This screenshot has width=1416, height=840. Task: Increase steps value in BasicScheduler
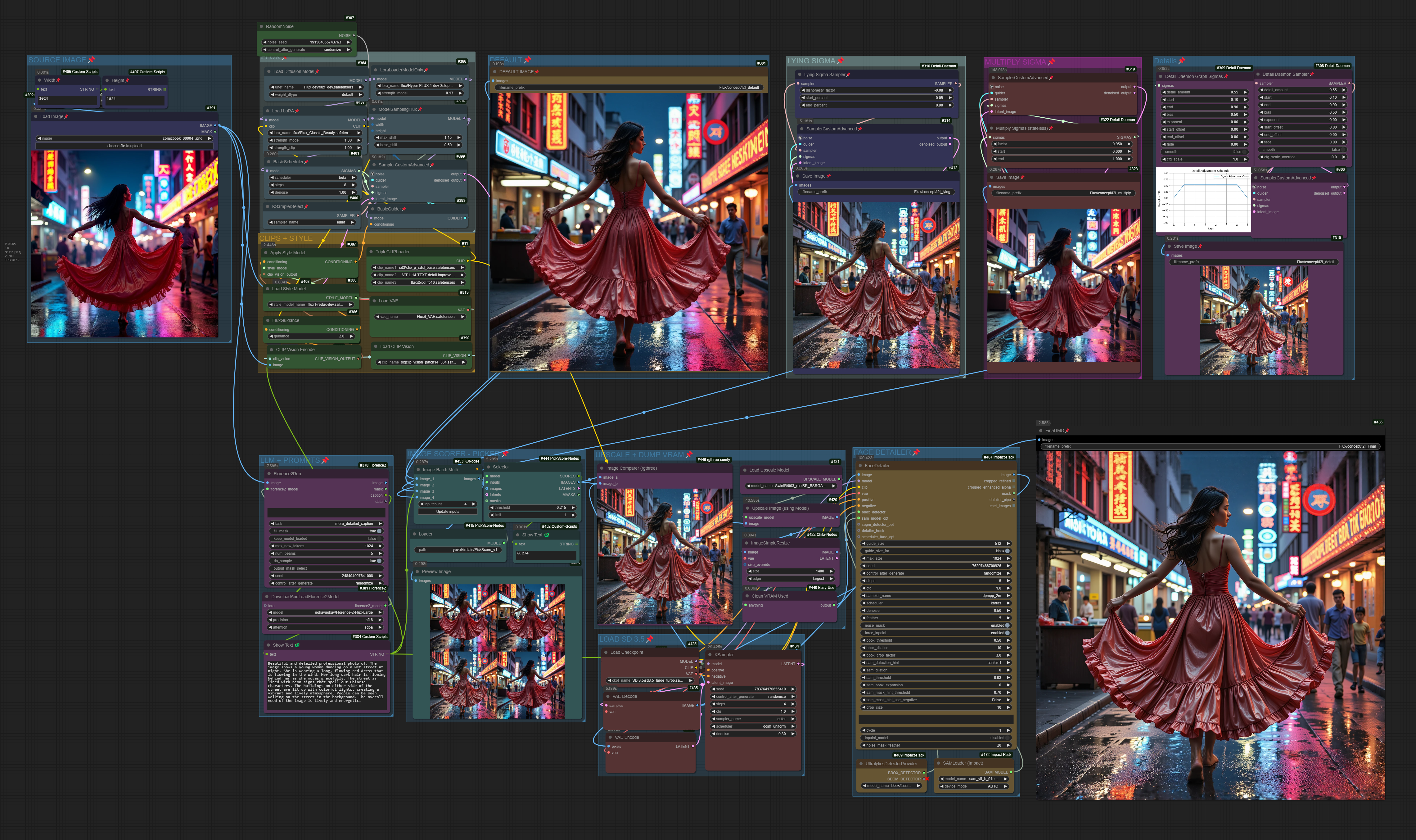353,185
